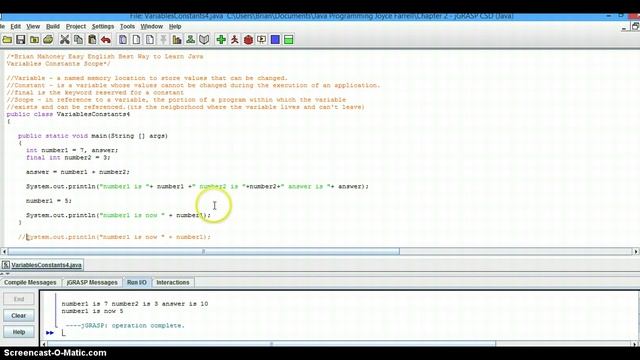This screenshot has height=360, width=640.
Task: Cut the selection with the scissors icon
Action: 64,40
